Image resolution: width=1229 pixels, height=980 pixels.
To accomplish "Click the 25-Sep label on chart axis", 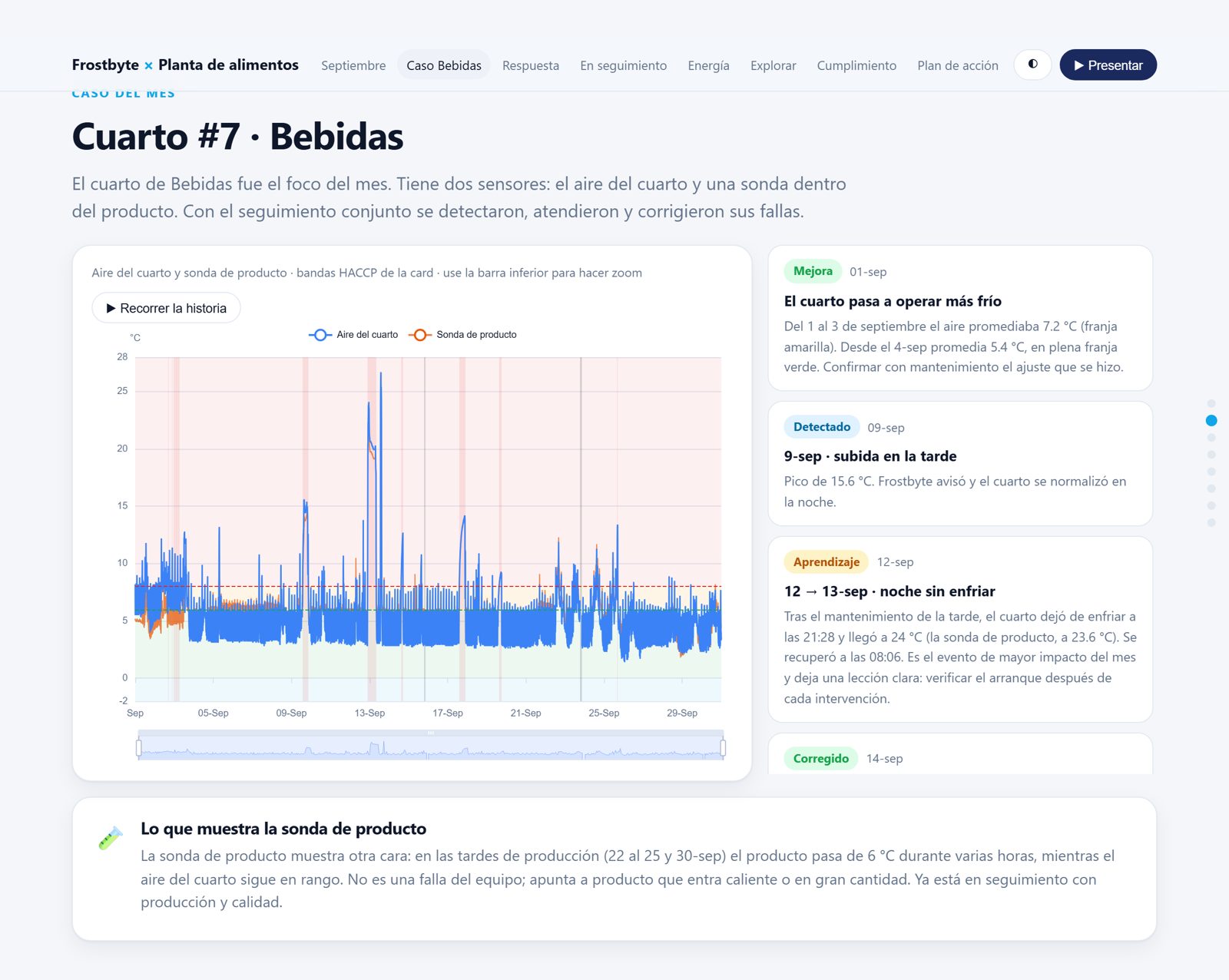I will tap(604, 713).
